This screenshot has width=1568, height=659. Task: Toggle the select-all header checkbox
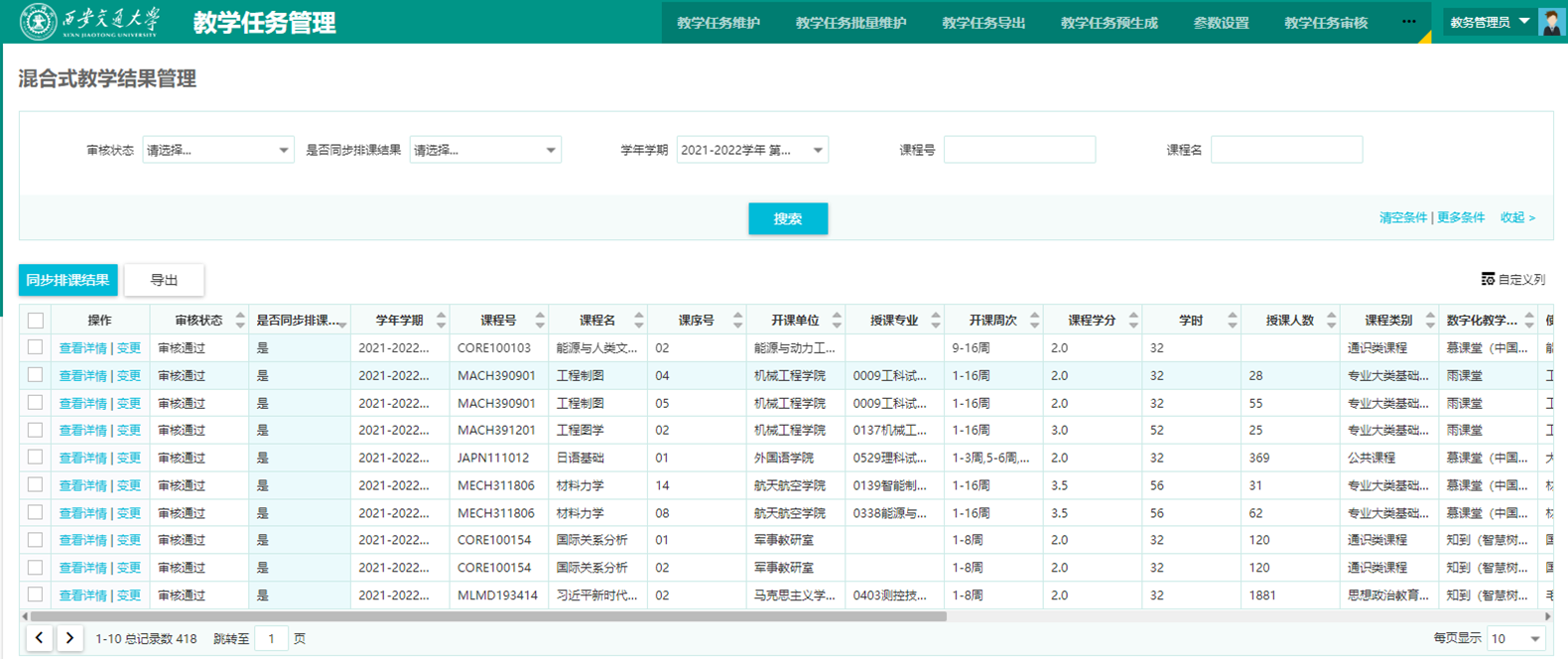36,321
